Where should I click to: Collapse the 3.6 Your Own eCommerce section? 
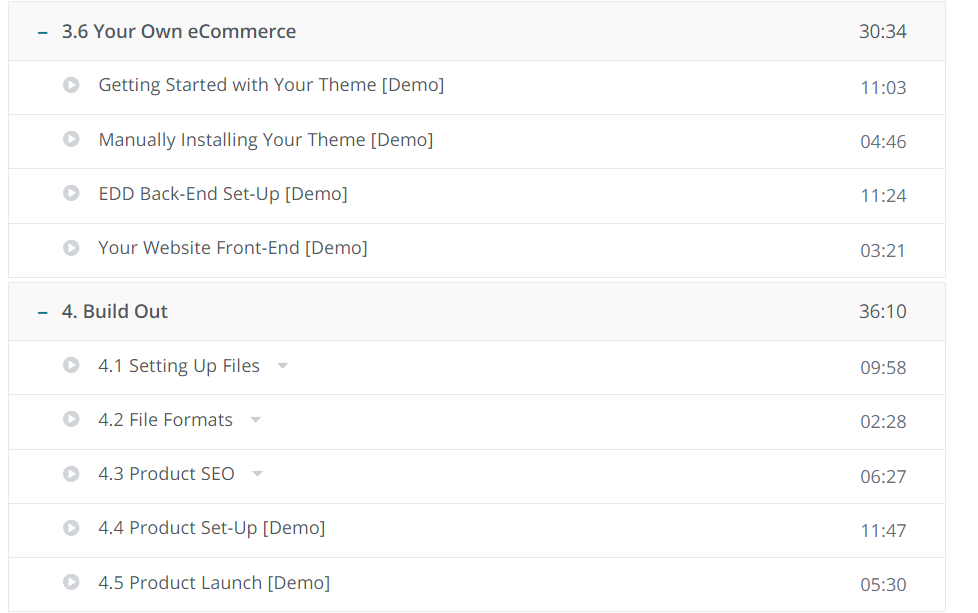tap(42, 32)
